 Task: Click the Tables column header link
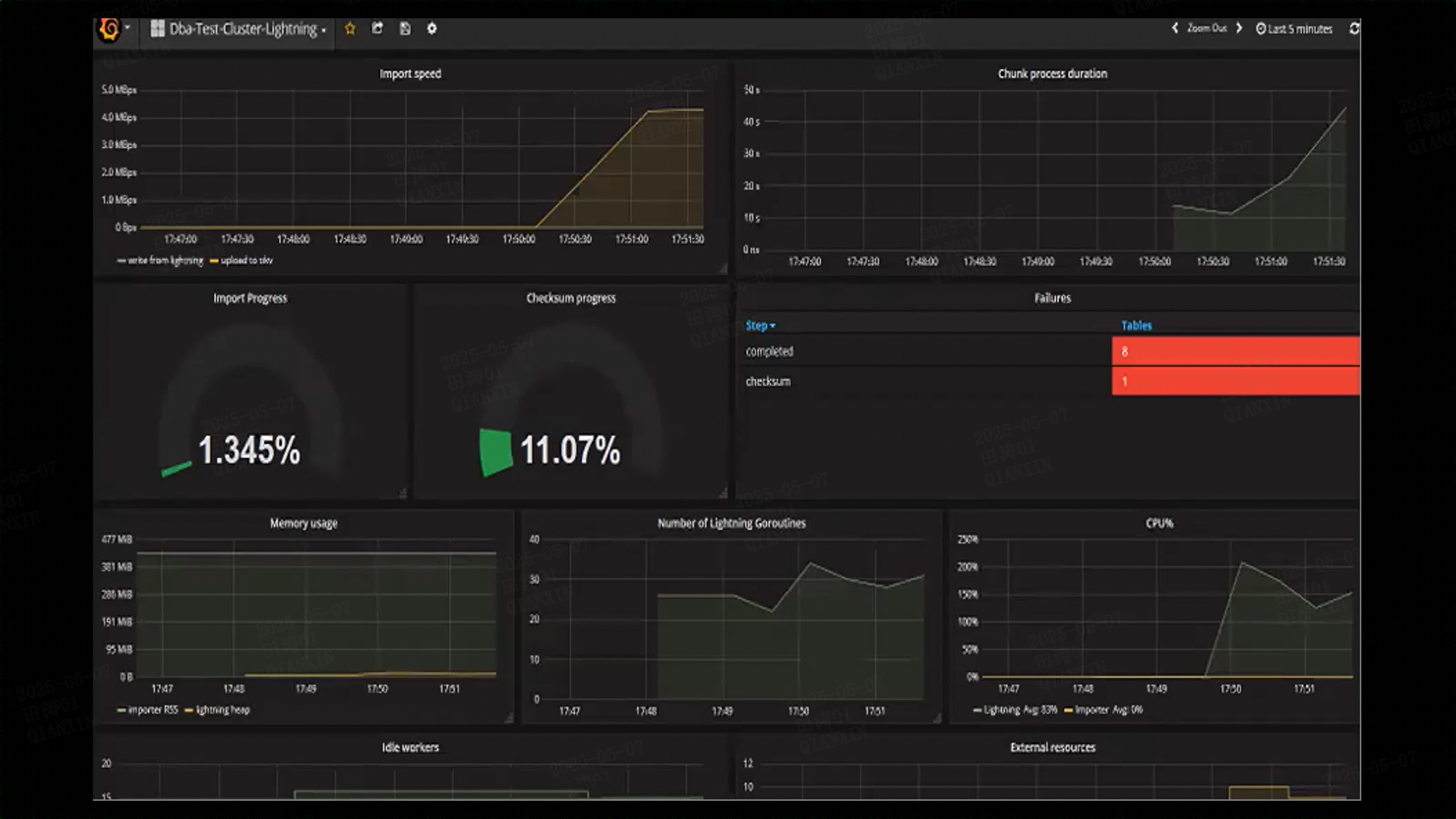tap(1136, 325)
